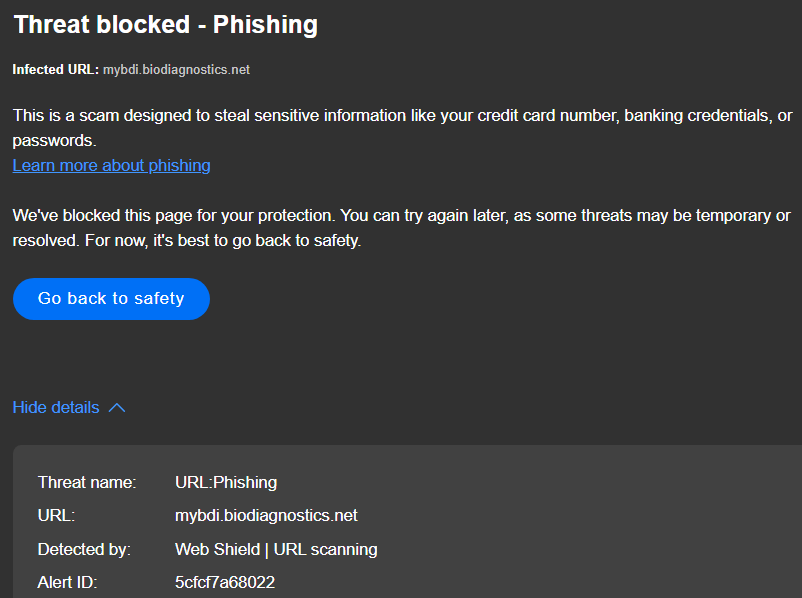Click the chevron arrow beside Hide details
802x598 pixels.
pos(117,408)
